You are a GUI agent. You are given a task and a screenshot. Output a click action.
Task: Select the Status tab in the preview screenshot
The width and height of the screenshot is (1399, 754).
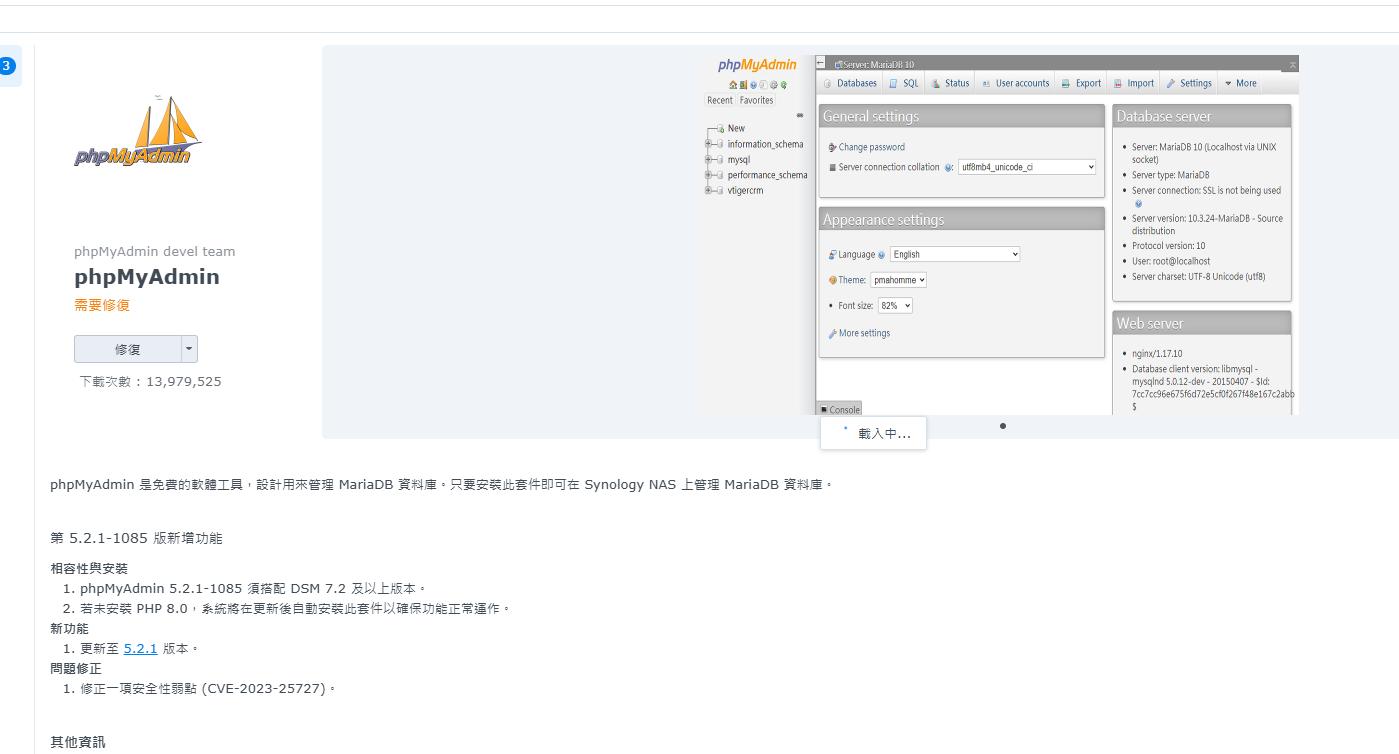(951, 83)
